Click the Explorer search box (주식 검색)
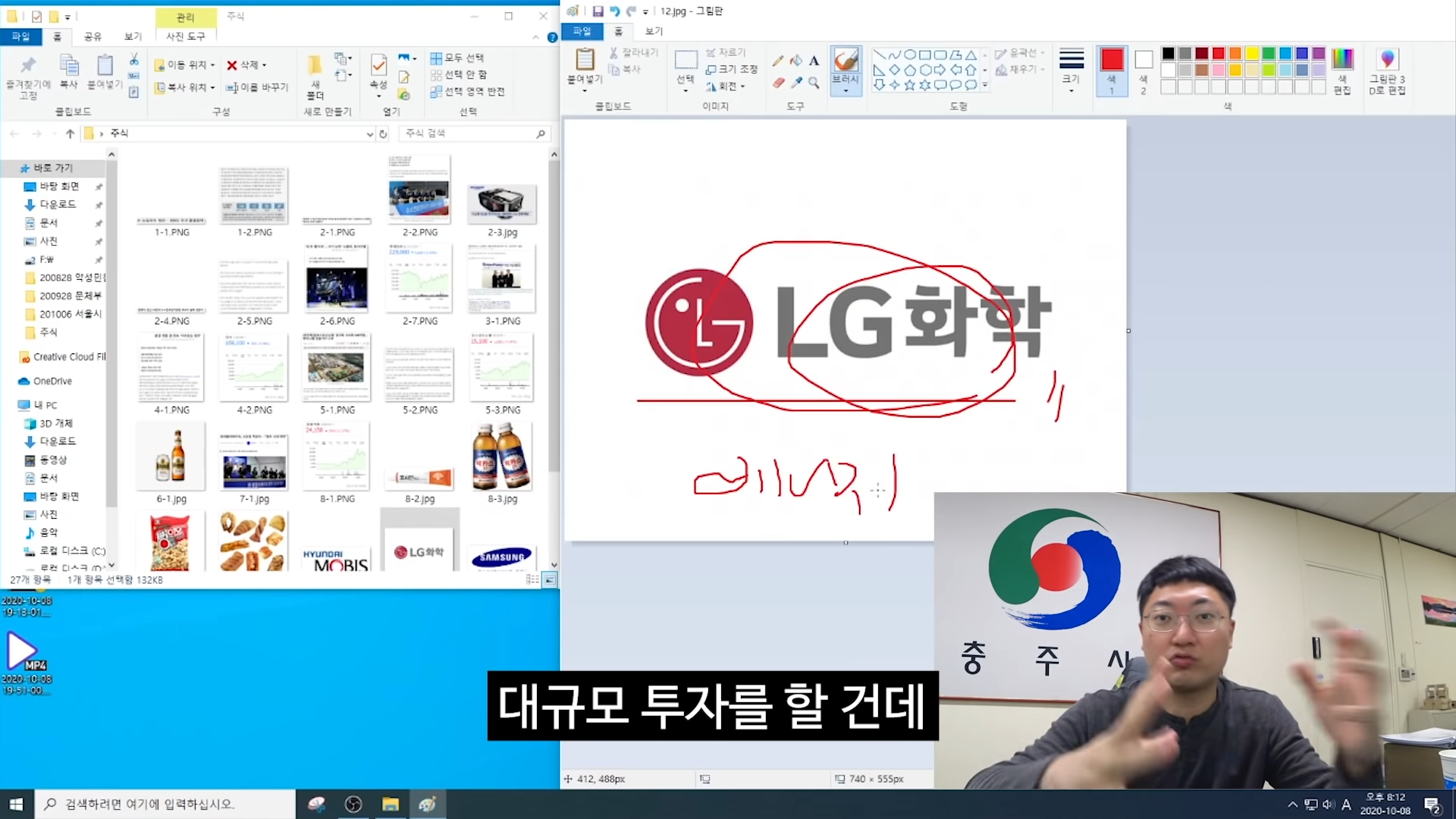 pos(474,133)
